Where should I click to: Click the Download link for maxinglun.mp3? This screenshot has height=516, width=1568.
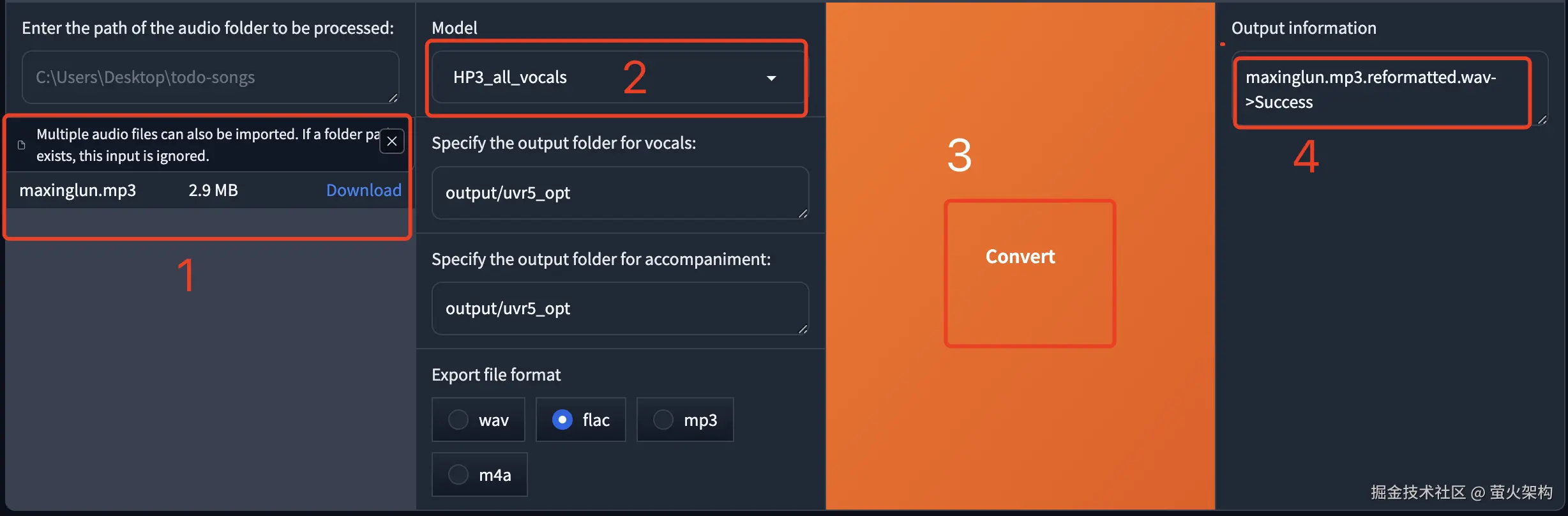coord(363,190)
